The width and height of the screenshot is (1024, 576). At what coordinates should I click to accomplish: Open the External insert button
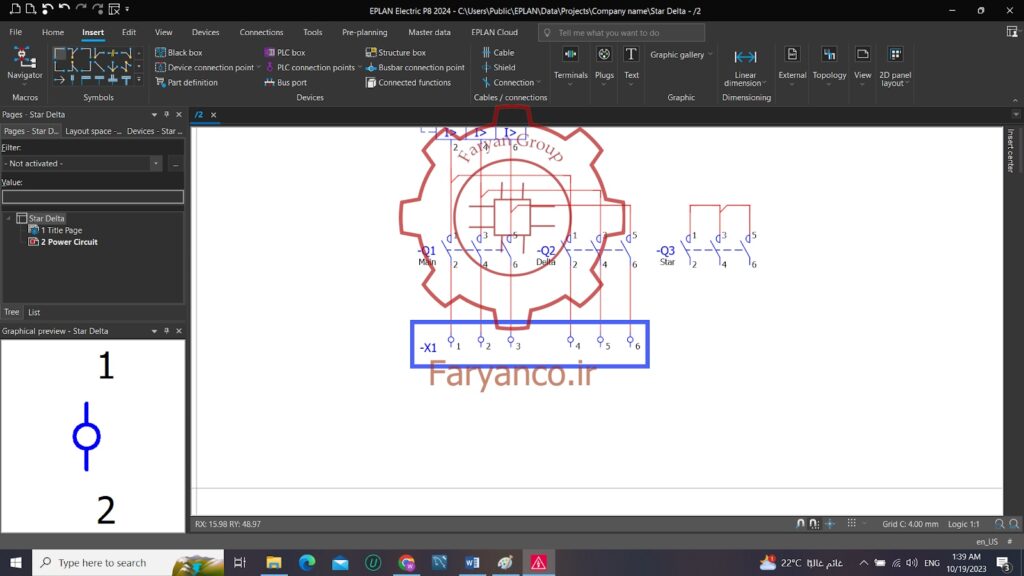pos(792,65)
